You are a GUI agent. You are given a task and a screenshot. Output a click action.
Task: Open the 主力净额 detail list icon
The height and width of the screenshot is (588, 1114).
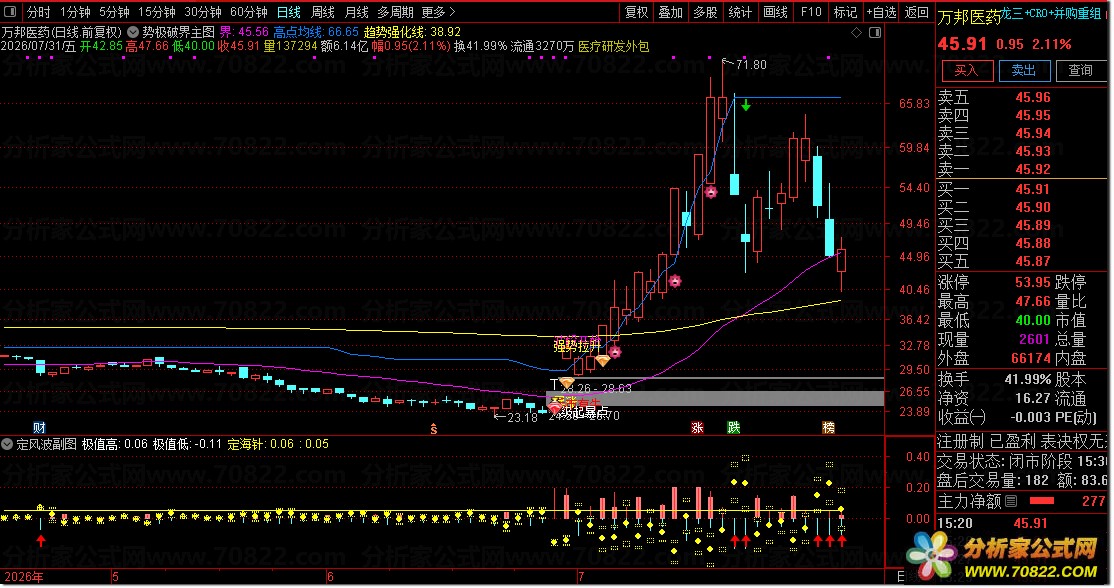pyautogui.click(x=1011, y=501)
